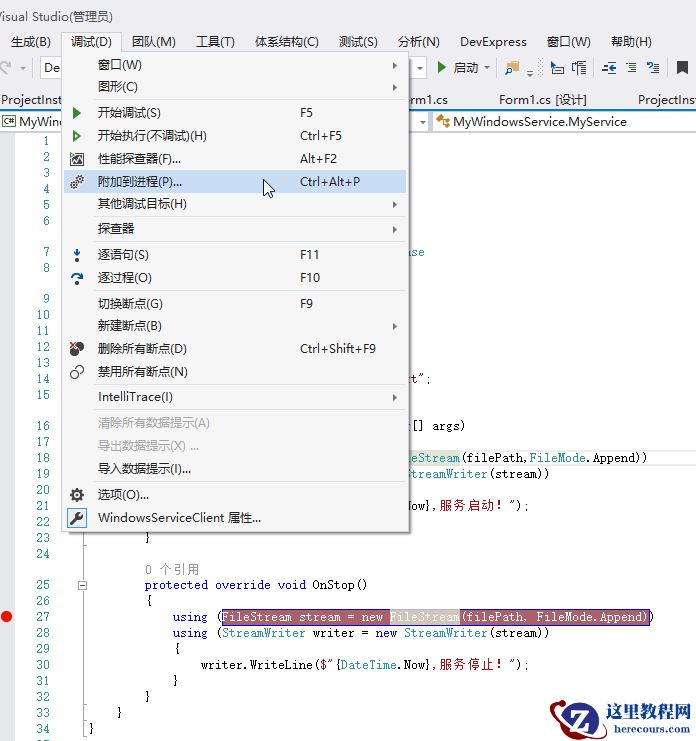Screen dimensions: 696x741
Task: Click the green Start Debugging arrow icon in menu
Action: coord(77,113)
